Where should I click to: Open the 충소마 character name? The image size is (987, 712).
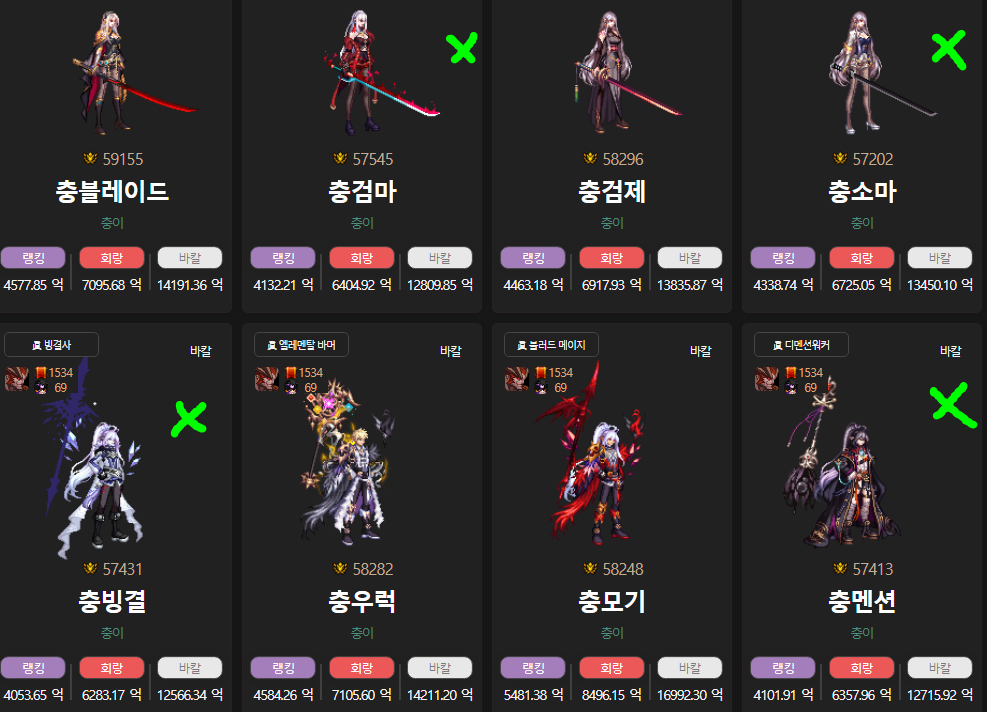coord(862,191)
